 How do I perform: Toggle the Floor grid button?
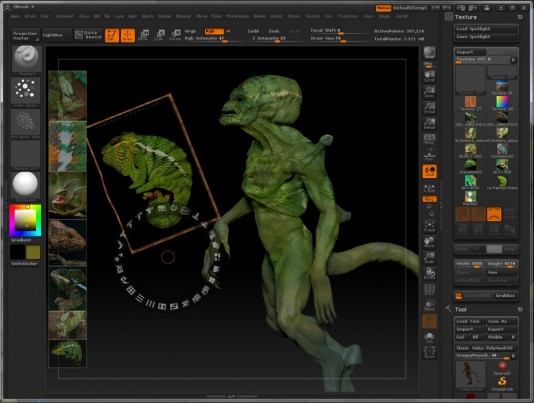click(429, 155)
